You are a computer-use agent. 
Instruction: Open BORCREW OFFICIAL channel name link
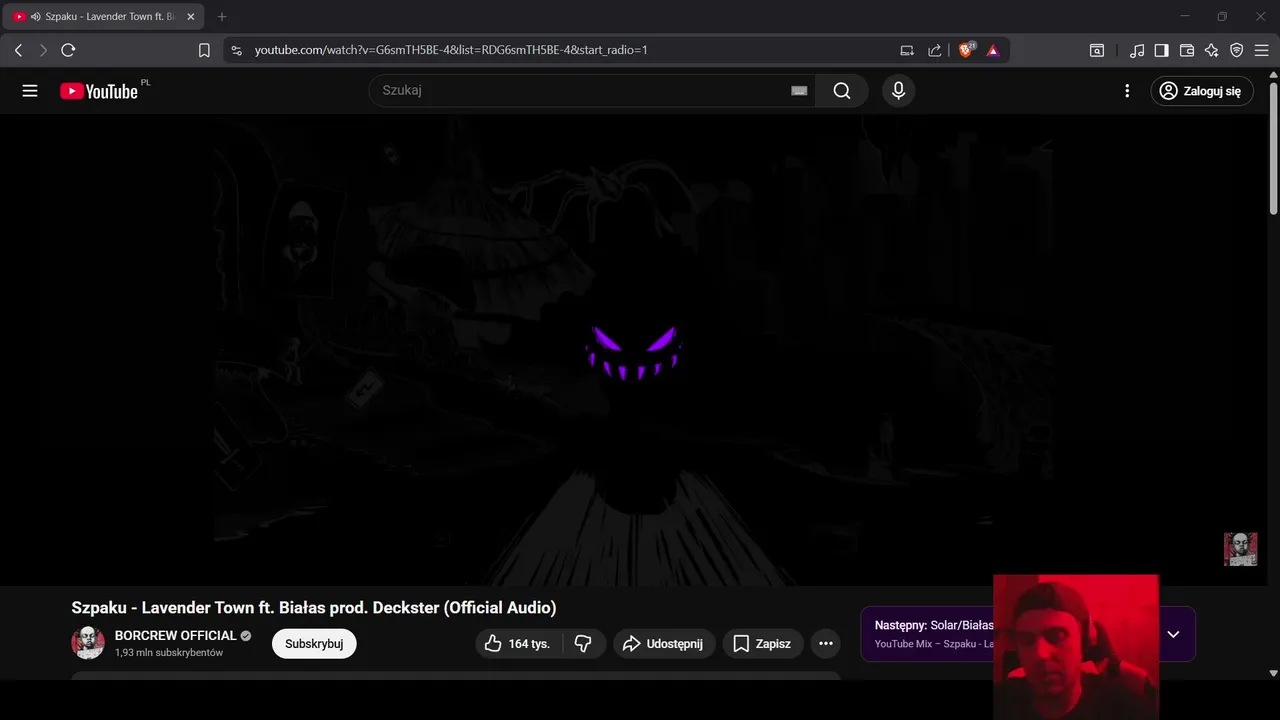pos(176,635)
